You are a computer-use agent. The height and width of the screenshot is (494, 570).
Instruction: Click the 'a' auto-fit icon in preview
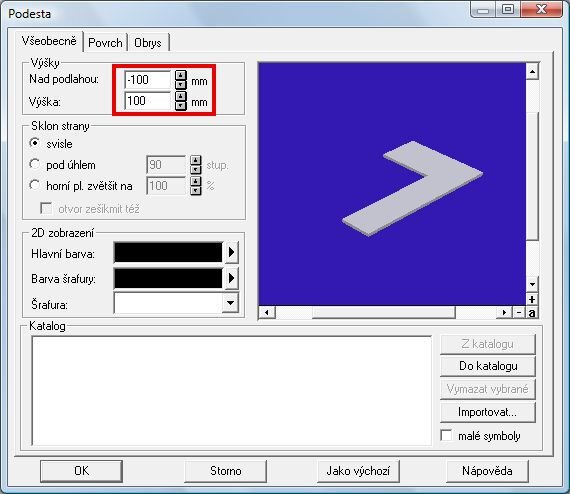coord(532,312)
